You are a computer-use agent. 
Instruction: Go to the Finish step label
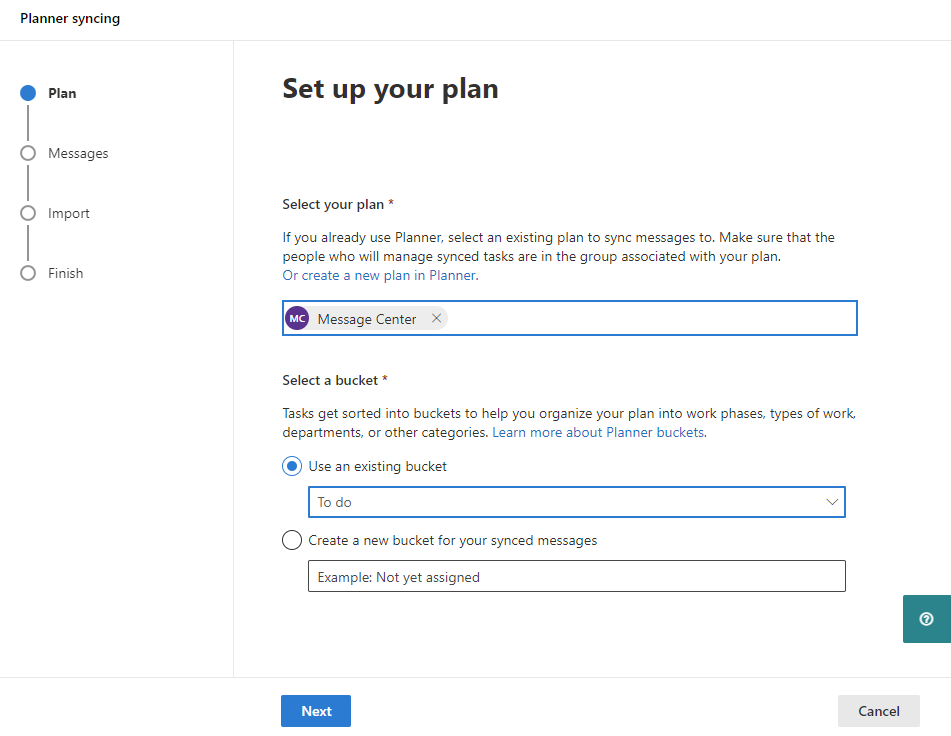click(66, 274)
